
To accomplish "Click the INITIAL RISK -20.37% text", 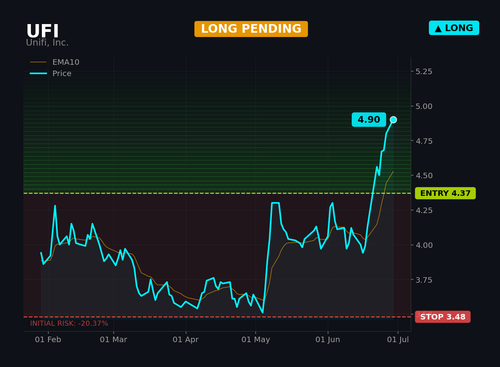I will pyautogui.click(x=69, y=323).
